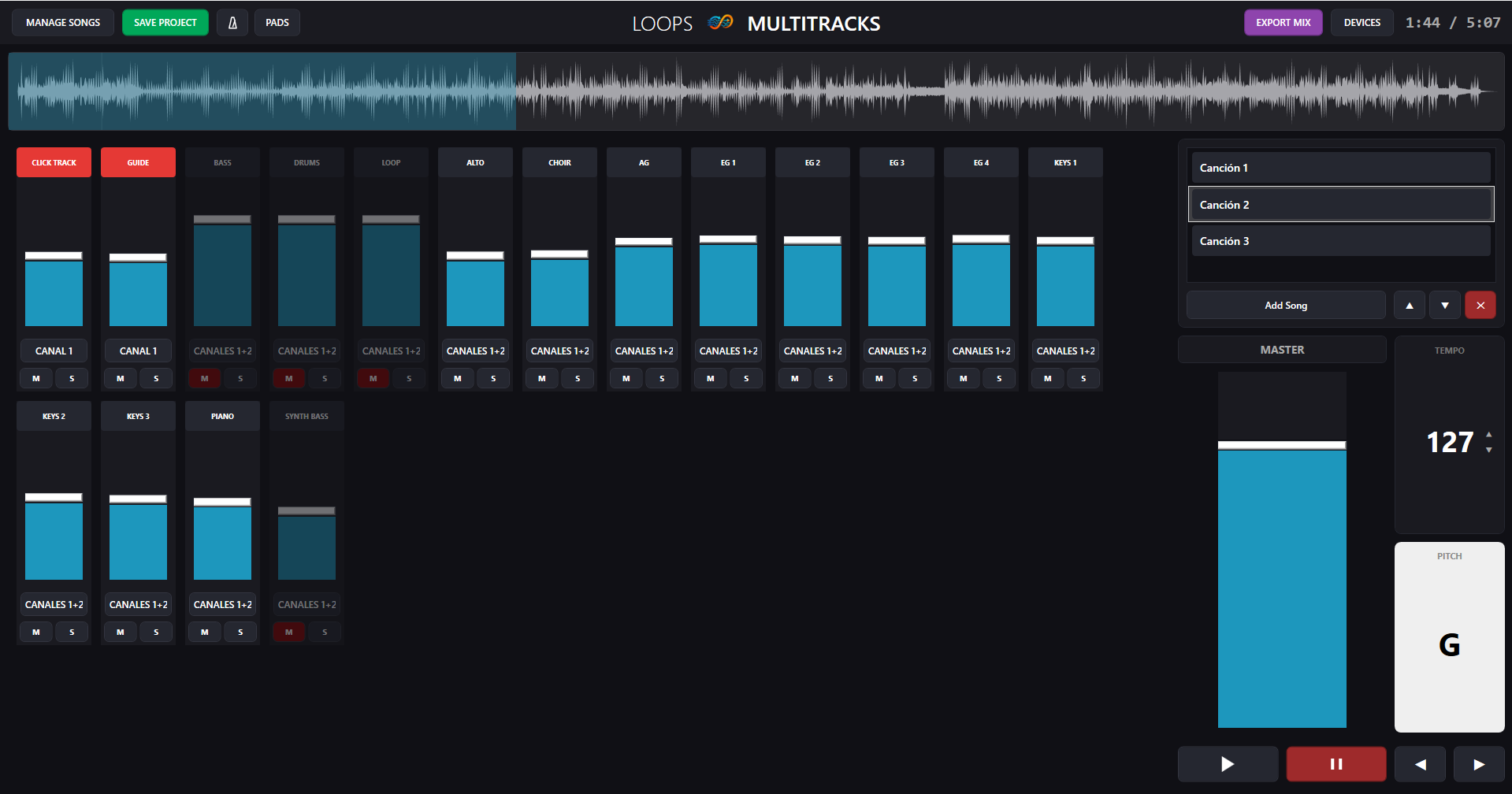Select Canción 1 in the song list

tap(1341, 168)
